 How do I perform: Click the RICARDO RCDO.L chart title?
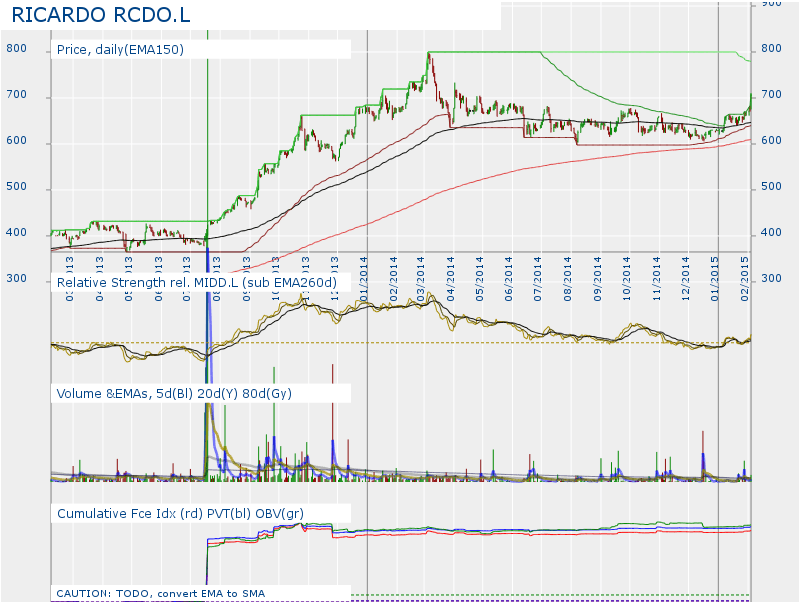pyautogui.click(x=101, y=15)
